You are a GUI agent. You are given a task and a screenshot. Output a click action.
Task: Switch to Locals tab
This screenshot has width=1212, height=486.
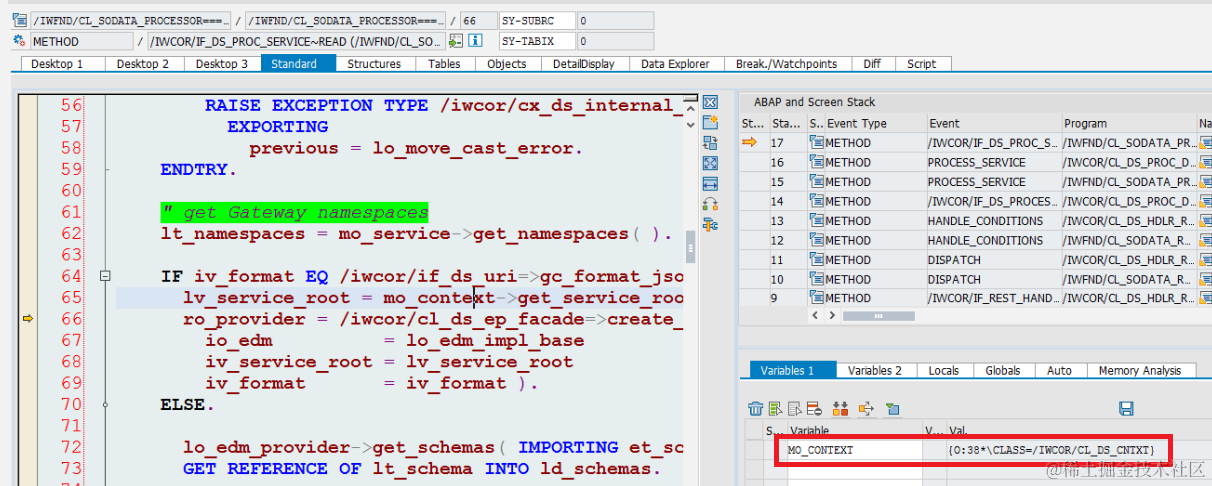(944, 370)
